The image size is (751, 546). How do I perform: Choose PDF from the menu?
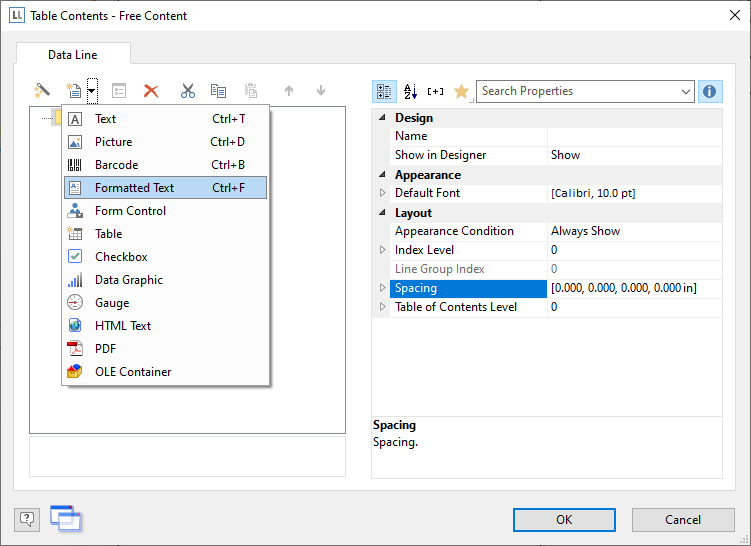[165, 349]
